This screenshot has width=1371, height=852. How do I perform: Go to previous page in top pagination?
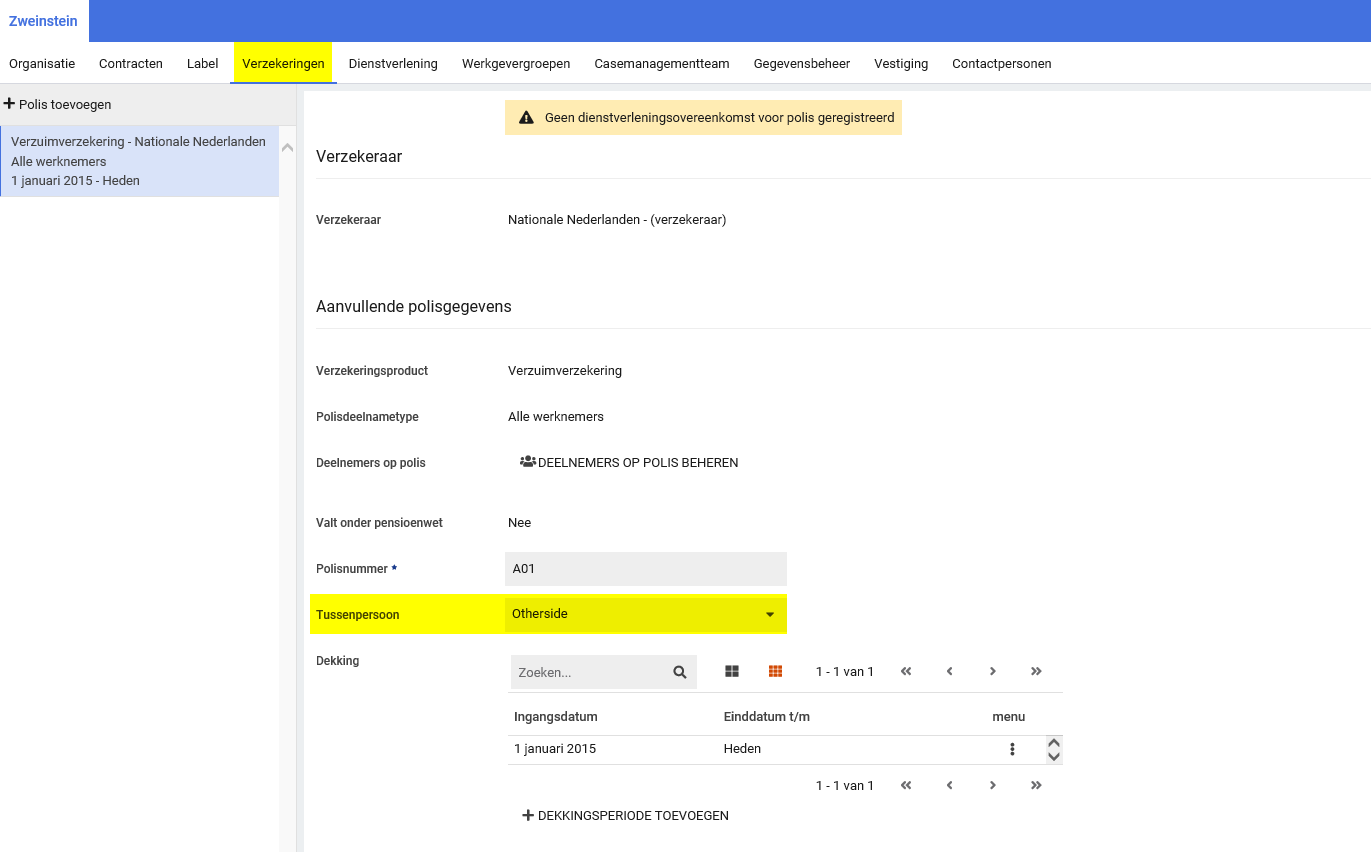coord(949,672)
